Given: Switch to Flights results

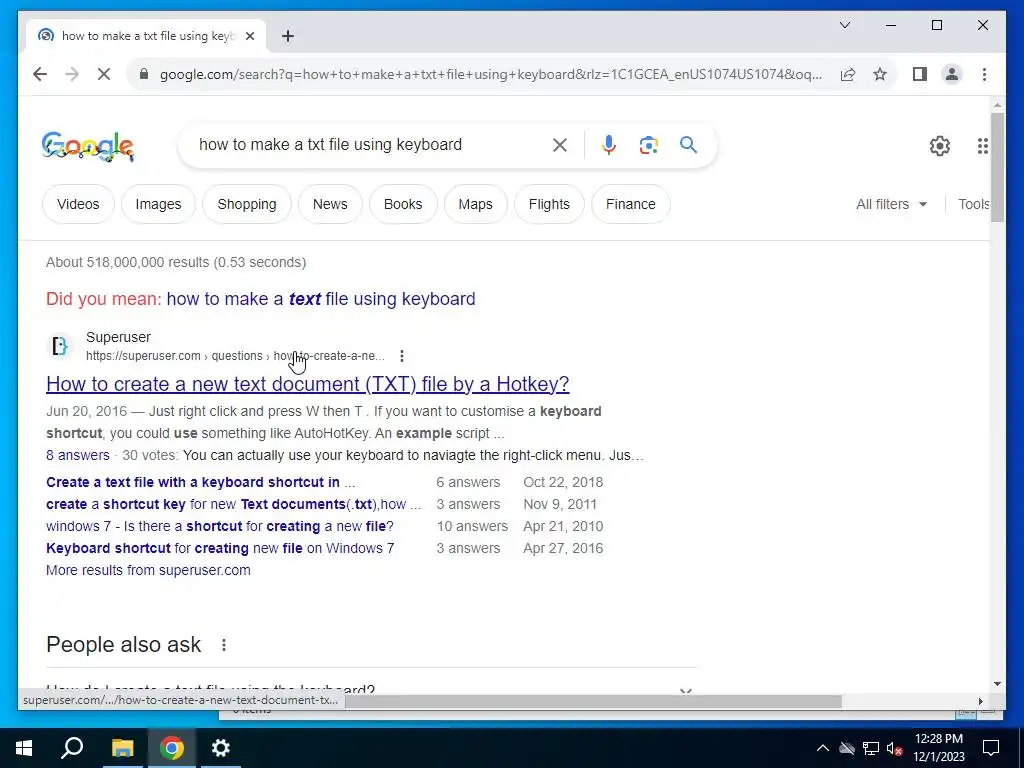Looking at the screenshot, I should click(x=549, y=204).
